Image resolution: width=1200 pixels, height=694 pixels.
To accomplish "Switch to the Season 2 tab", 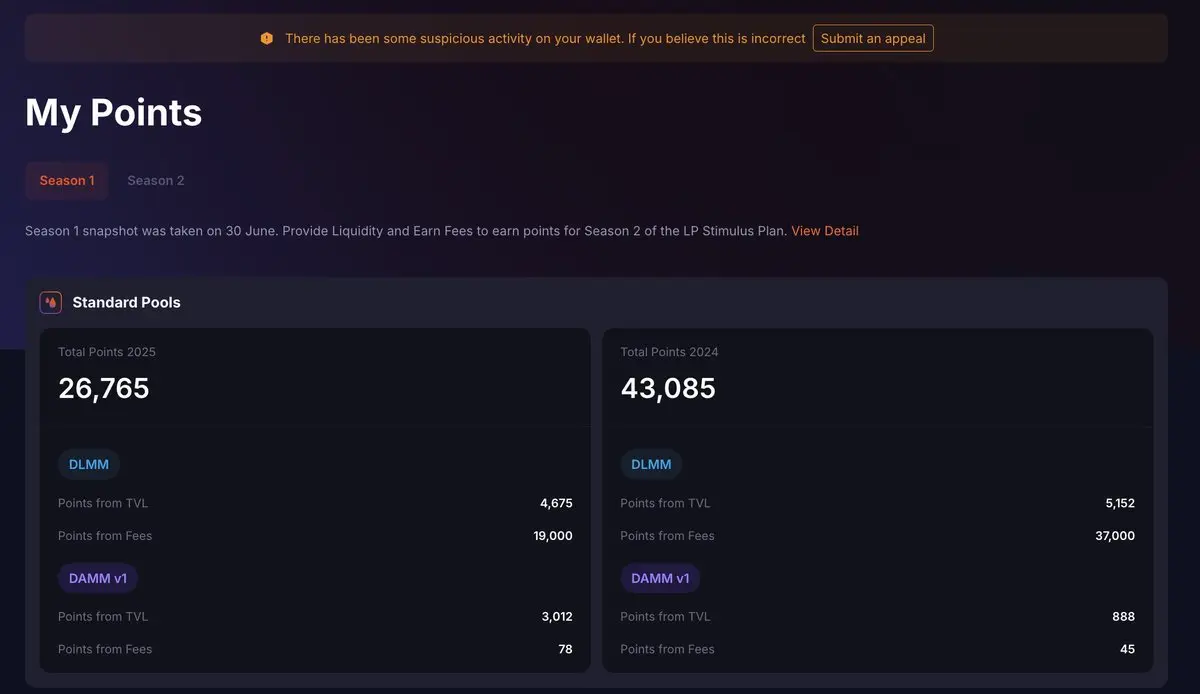I will (x=156, y=181).
